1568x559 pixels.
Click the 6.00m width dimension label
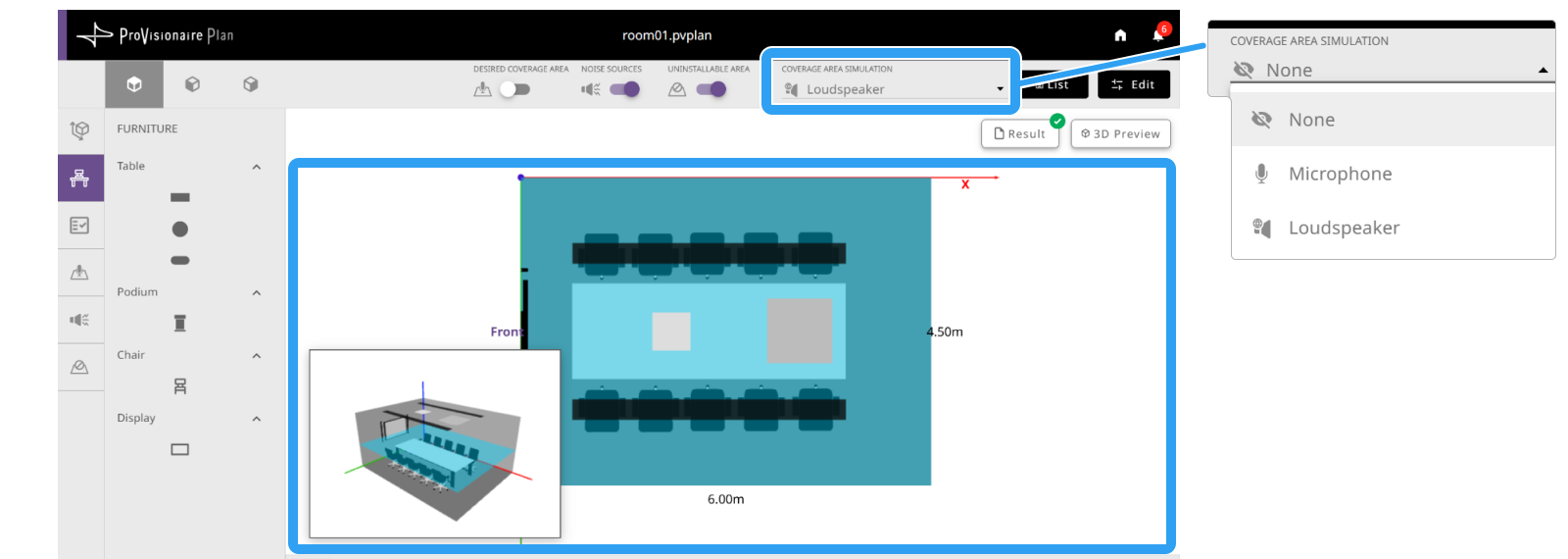(x=726, y=499)
